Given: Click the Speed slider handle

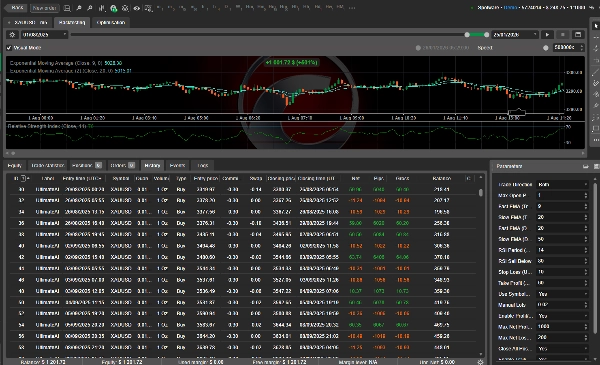Looking at the screenshot, I should (546, 48).
